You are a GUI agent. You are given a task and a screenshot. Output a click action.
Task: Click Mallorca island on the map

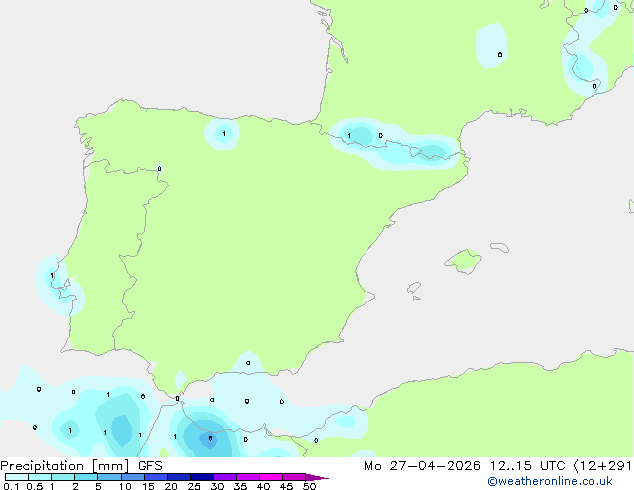click(463, 261)
